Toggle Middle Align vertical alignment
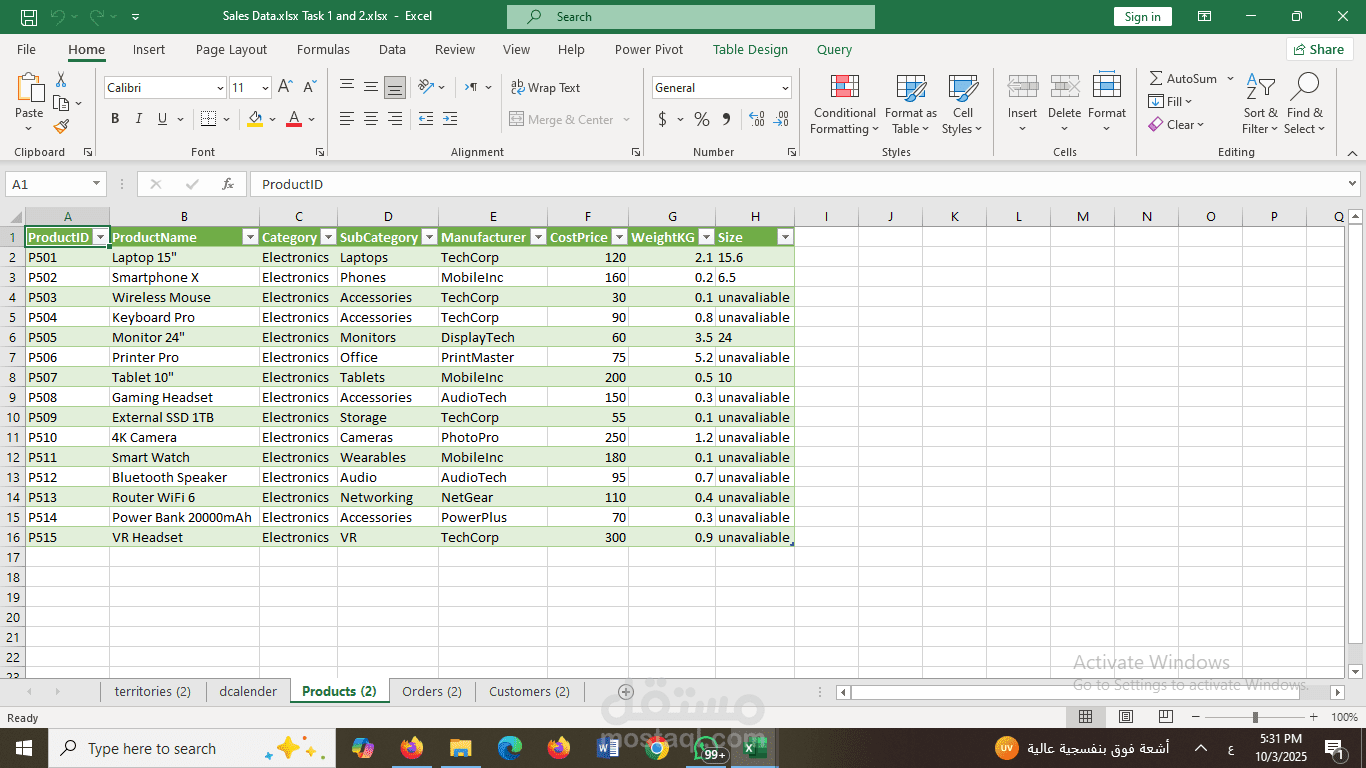 click(371, 88)
